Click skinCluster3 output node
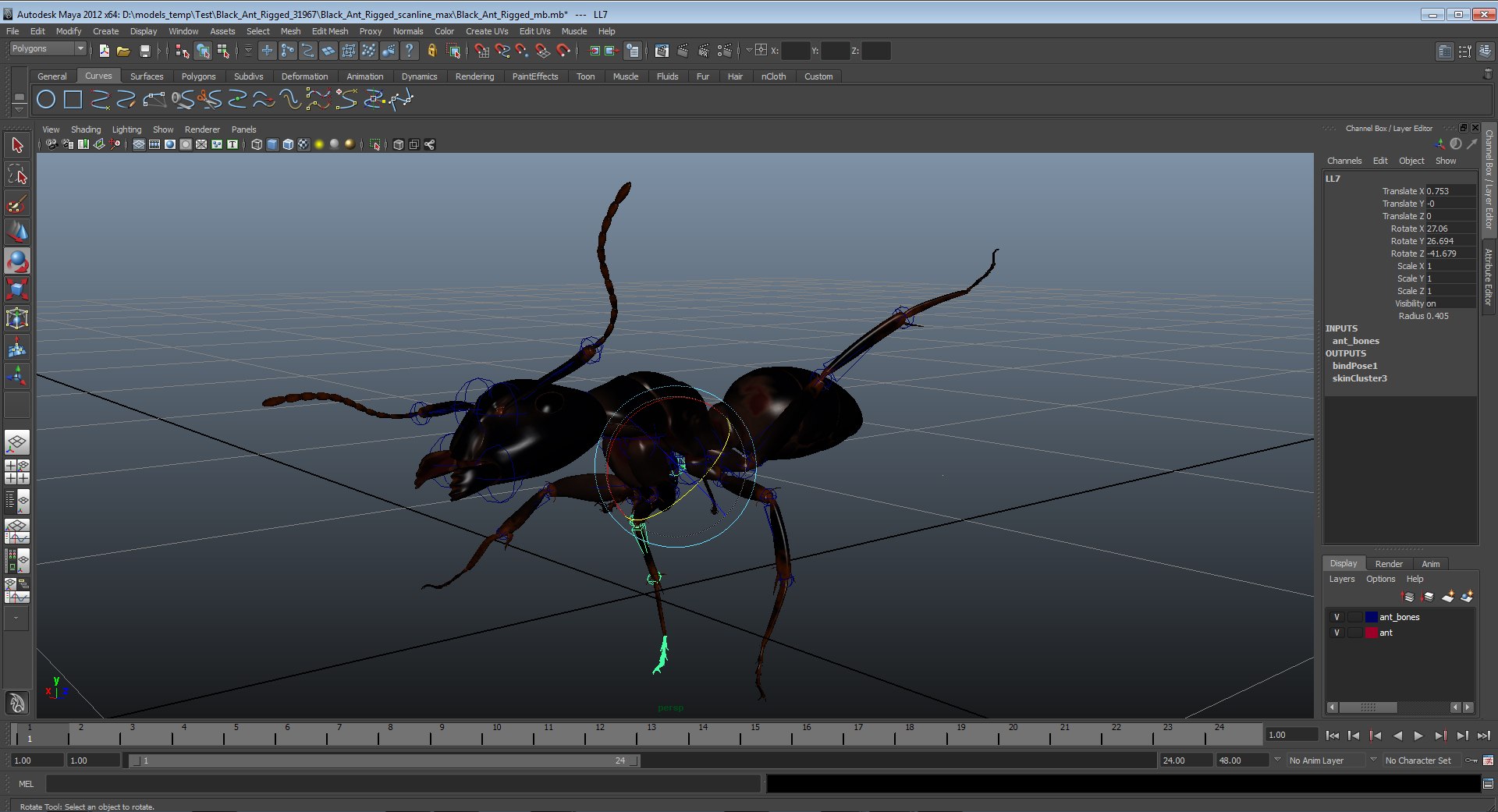Image resolution: width=1498 pixels, height=812 pixels. click(x=1360, y=378)
